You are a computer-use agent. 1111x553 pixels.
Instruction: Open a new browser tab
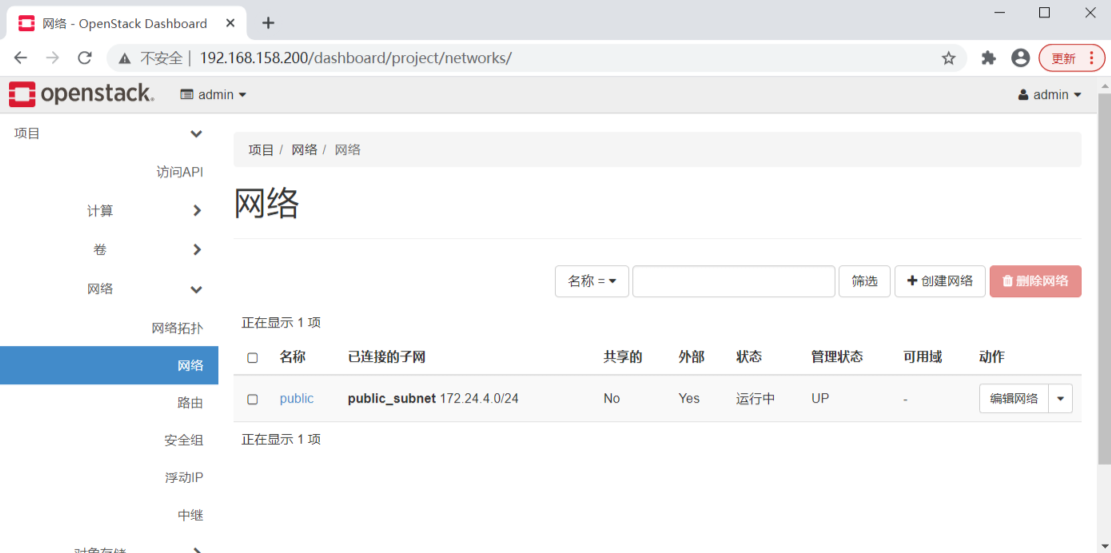(268, 23)
